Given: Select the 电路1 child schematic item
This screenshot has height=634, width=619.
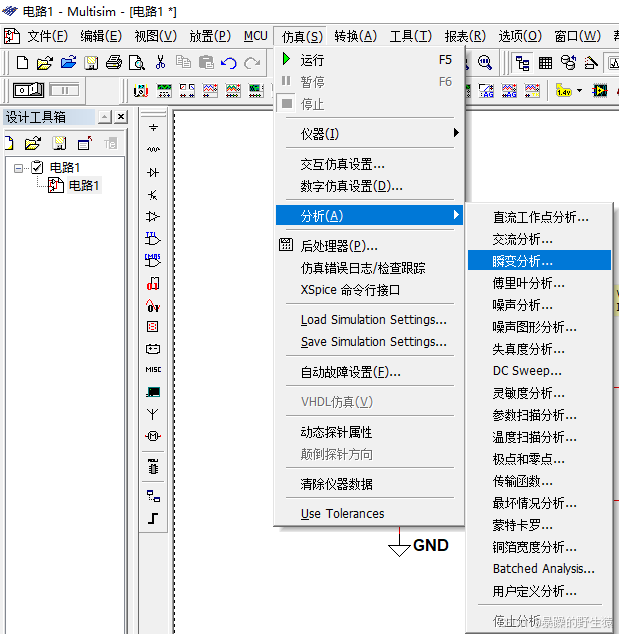Looking at the screenshot, I should pyautogui.click(x=84, y=186).
